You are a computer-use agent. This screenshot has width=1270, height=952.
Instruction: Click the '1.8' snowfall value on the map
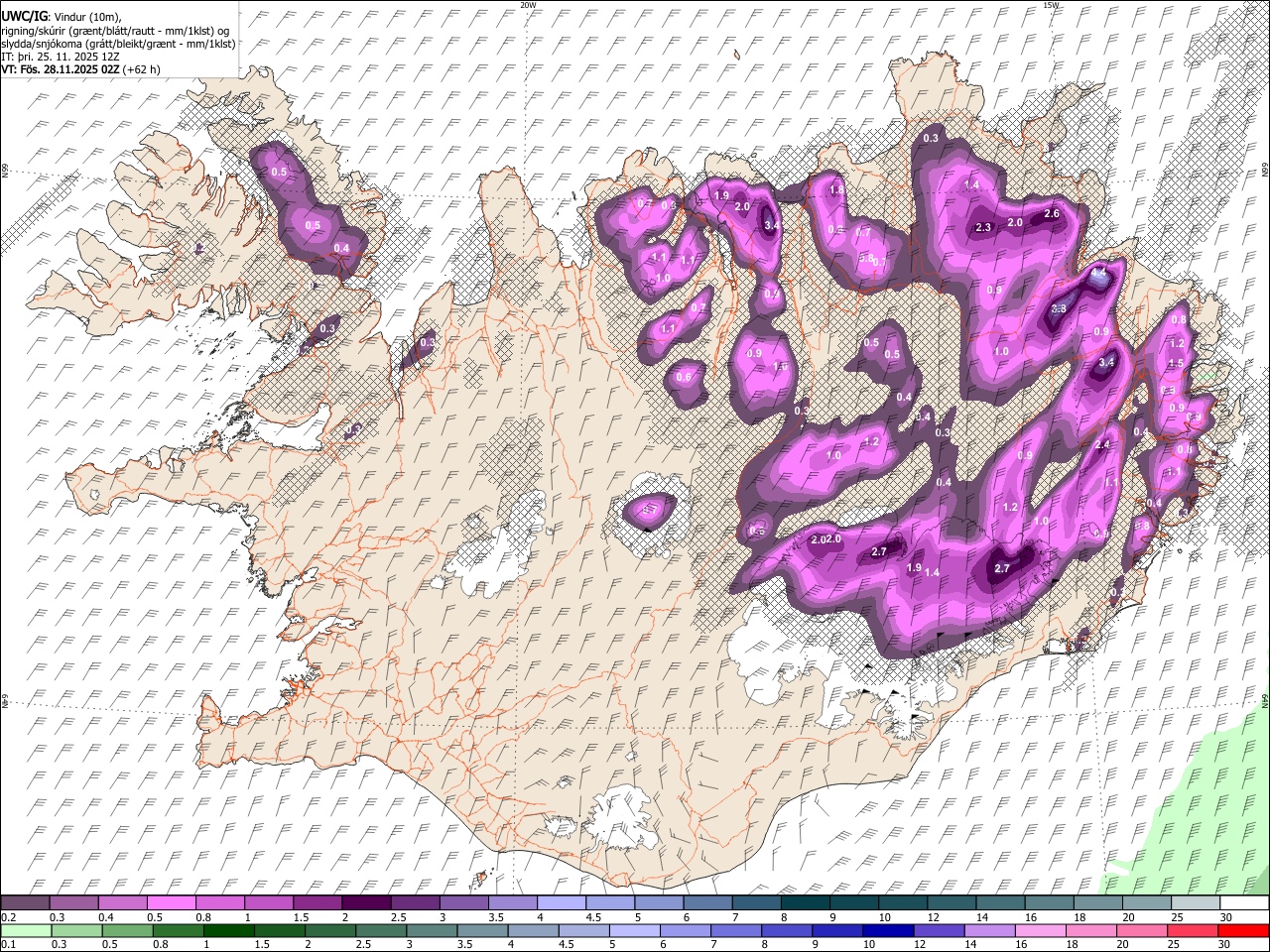tap(836, 190)
